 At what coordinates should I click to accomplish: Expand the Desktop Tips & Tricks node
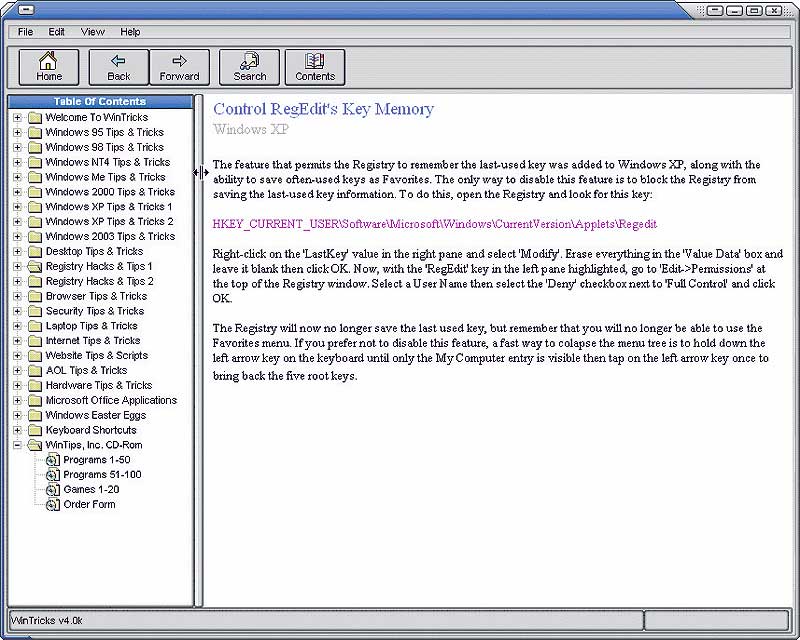pos(17,252)
